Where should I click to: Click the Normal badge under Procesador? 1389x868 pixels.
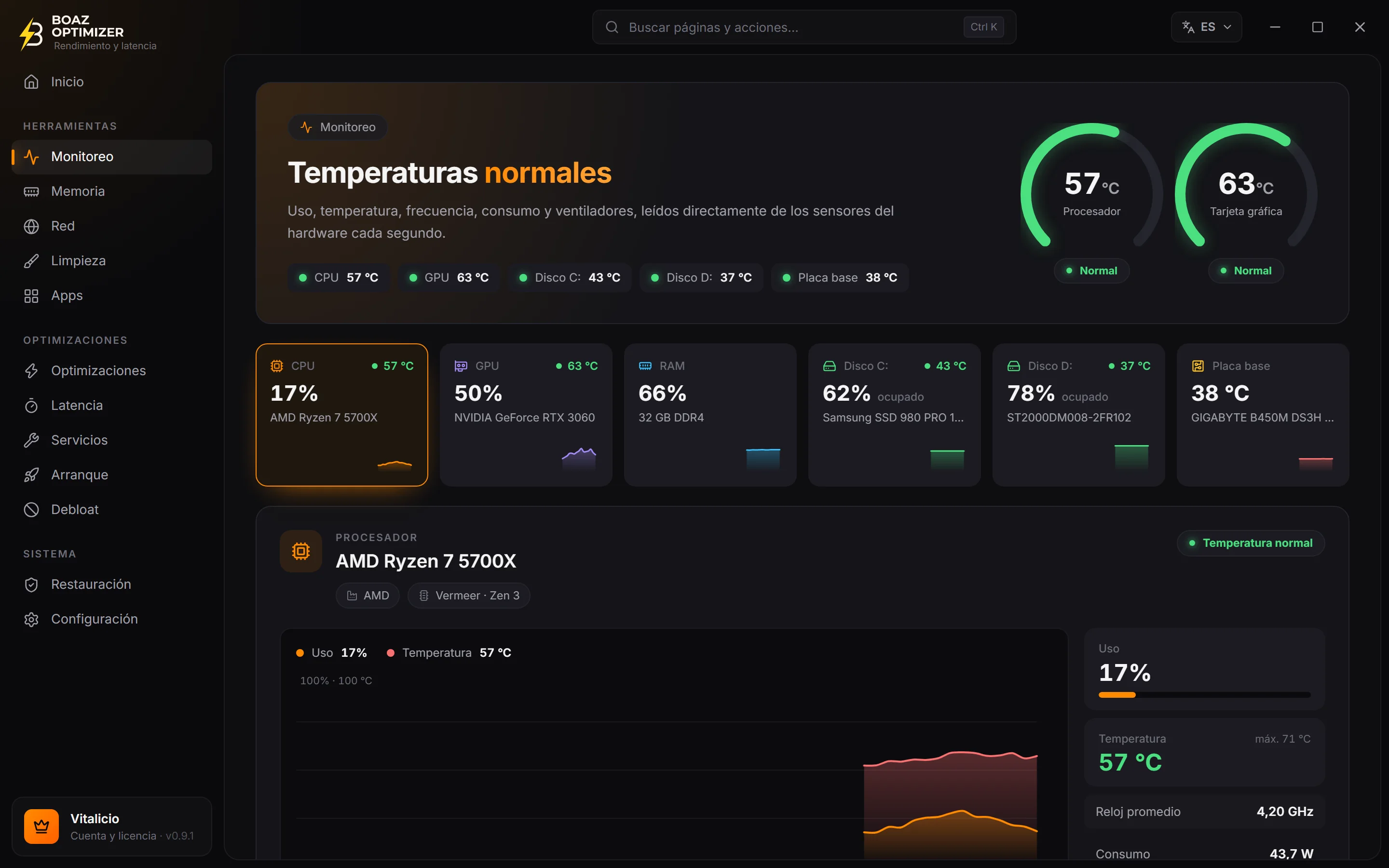(1091, 271)
